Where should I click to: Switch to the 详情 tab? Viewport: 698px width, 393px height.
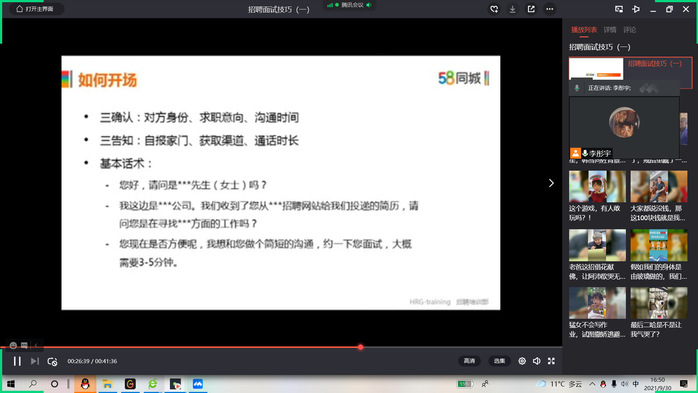609,30
